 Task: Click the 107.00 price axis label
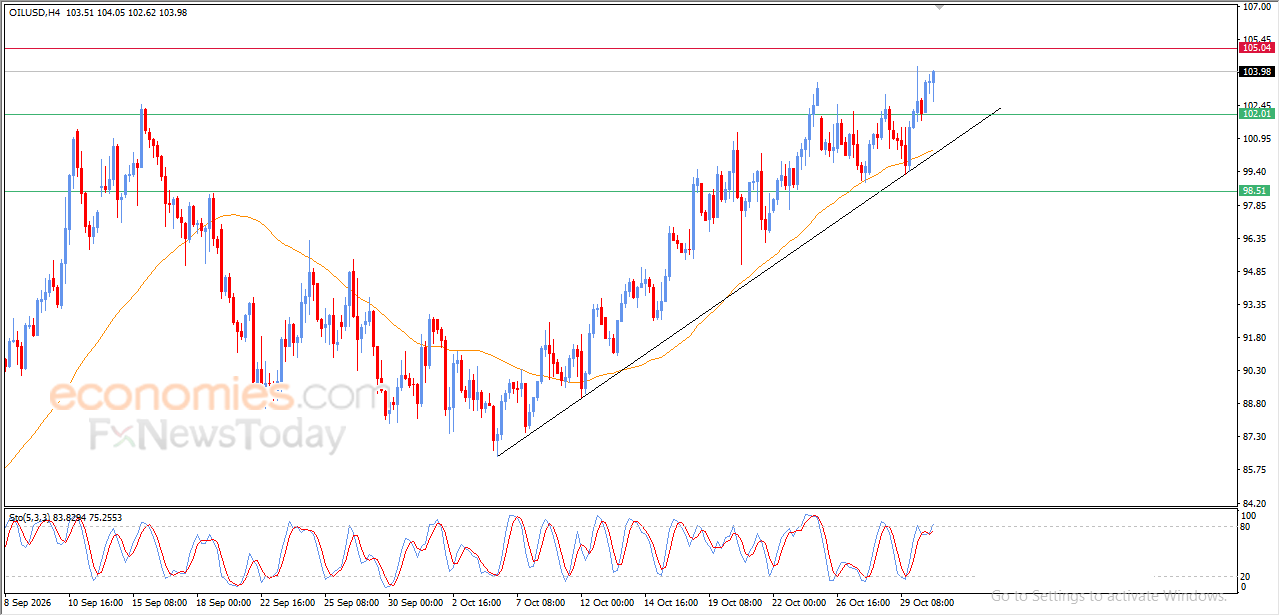tap(1256, 7)
